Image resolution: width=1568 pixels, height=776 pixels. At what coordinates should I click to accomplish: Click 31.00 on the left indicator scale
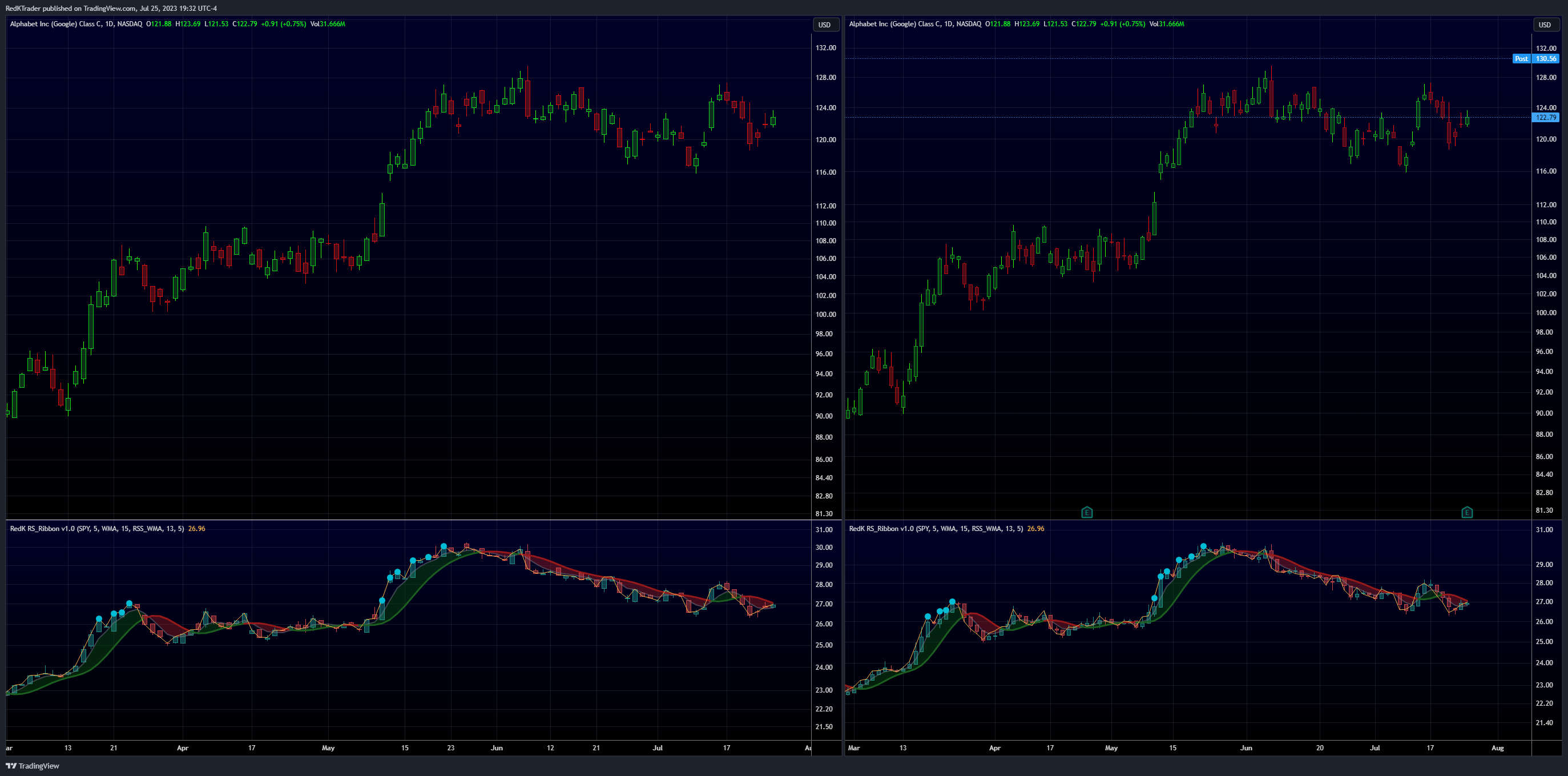click(x=824, y=529)
